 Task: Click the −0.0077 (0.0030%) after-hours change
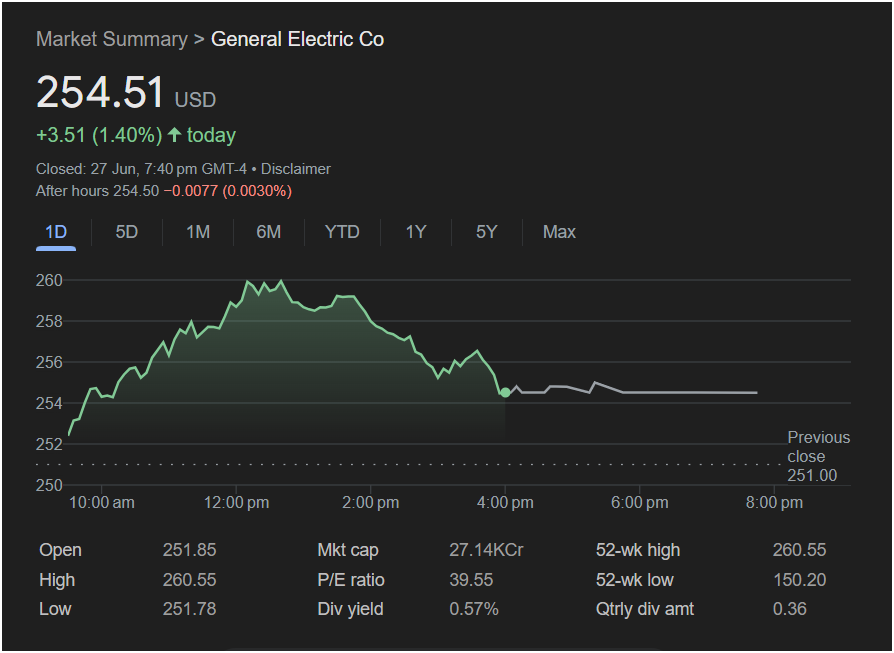(227, 191)
